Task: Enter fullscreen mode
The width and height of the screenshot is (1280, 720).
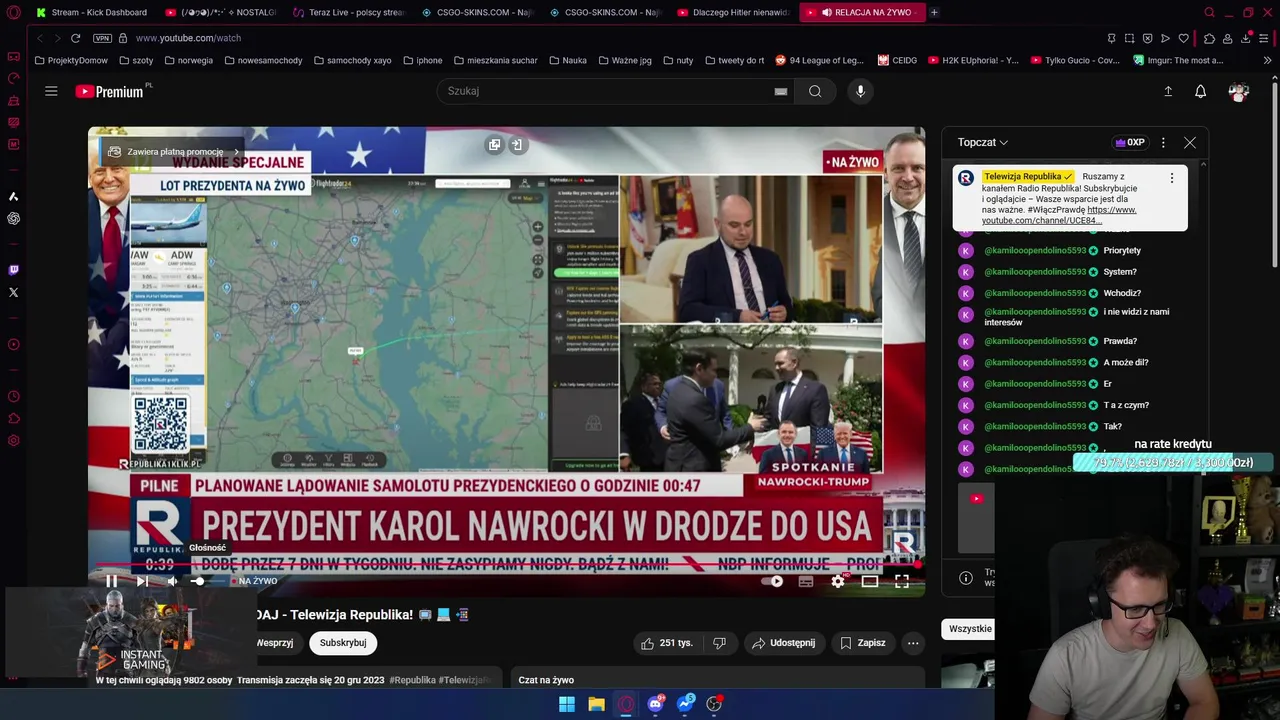Action: (x=901, y=581)
